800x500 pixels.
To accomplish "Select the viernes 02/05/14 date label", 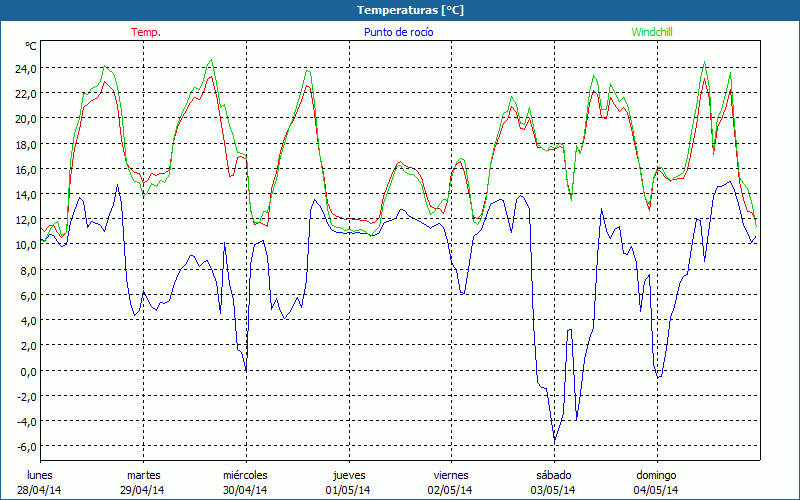I will click(x=450, y=482).
